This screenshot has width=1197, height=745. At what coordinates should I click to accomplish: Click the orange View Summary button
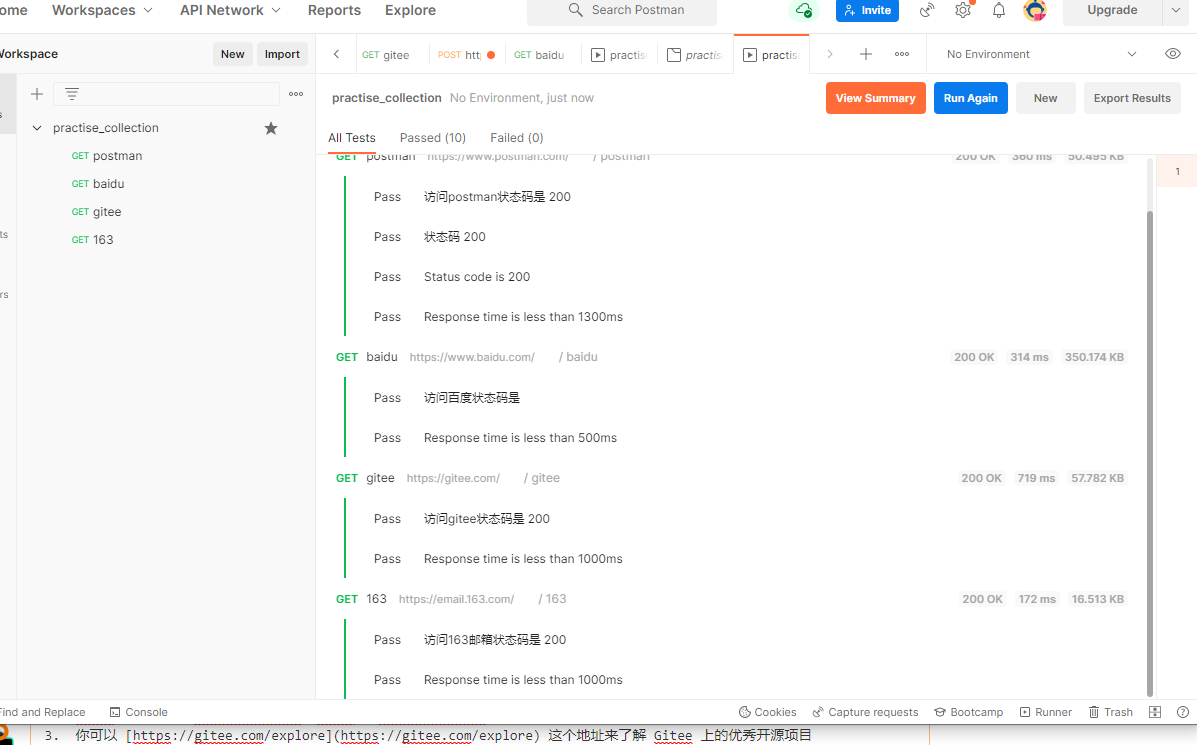[876, 98]
